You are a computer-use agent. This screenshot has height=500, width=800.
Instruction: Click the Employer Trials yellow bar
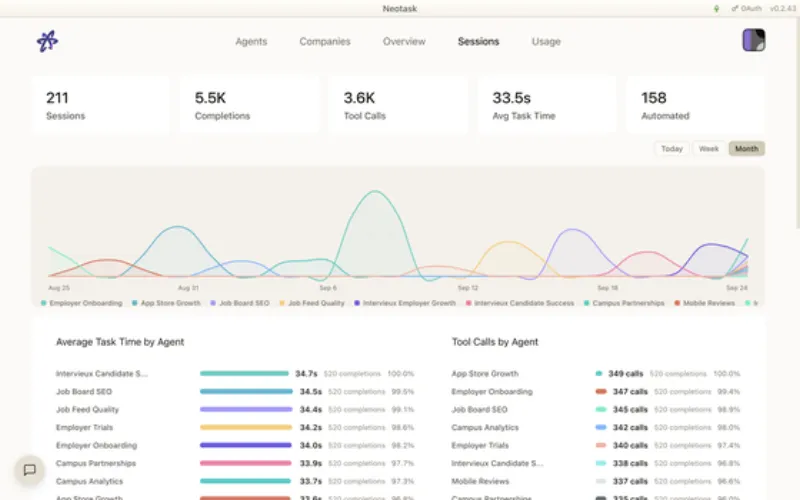click(246, 427)
